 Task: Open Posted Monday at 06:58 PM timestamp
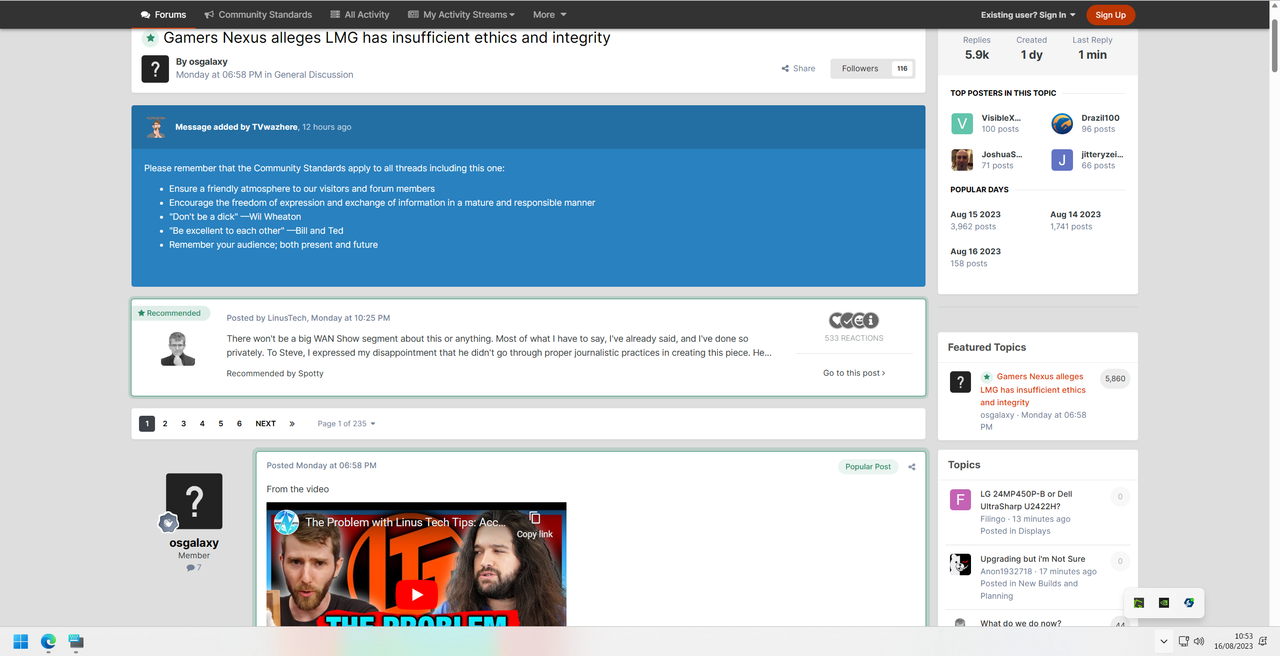pos(322,466)
